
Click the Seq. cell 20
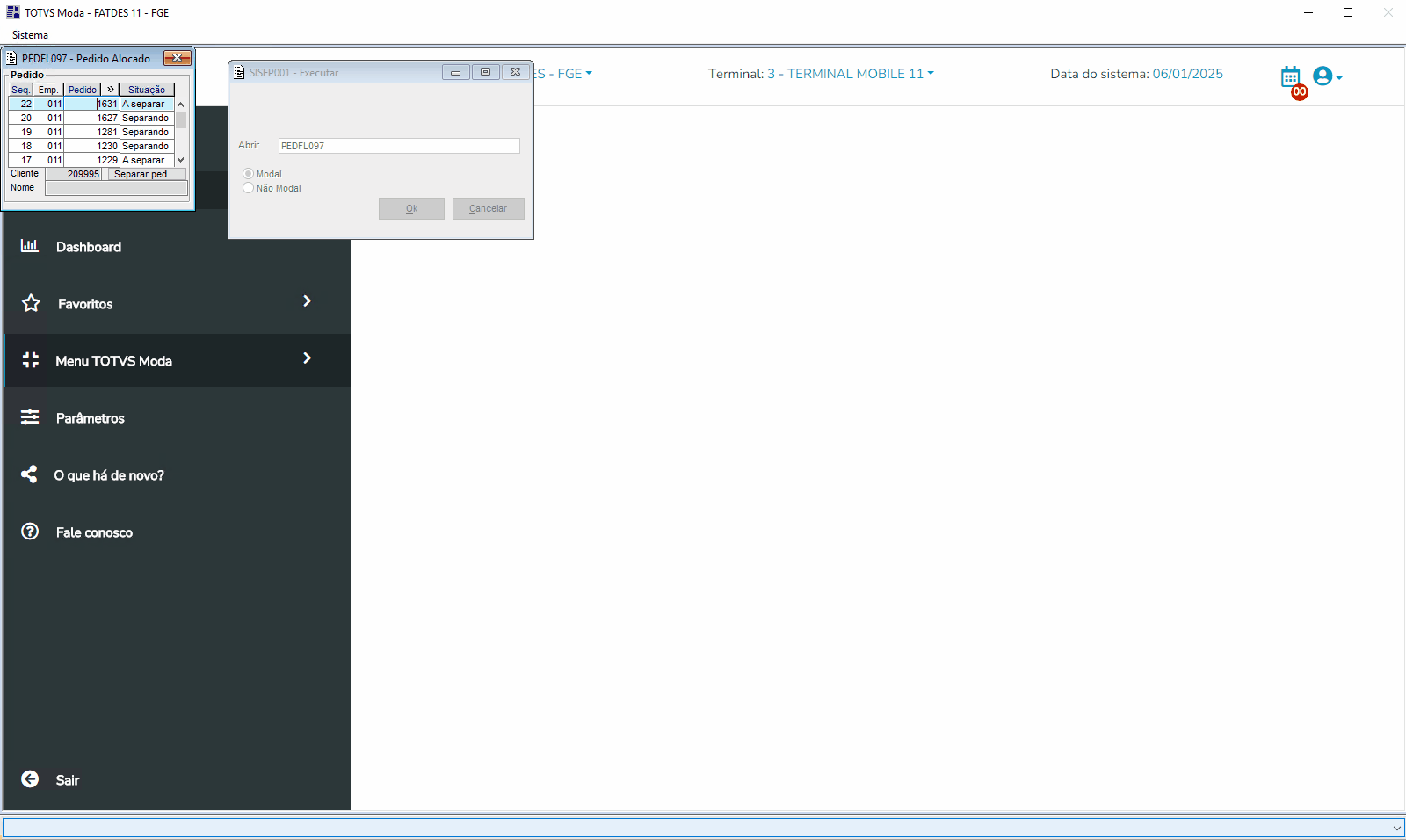(21, 118)
